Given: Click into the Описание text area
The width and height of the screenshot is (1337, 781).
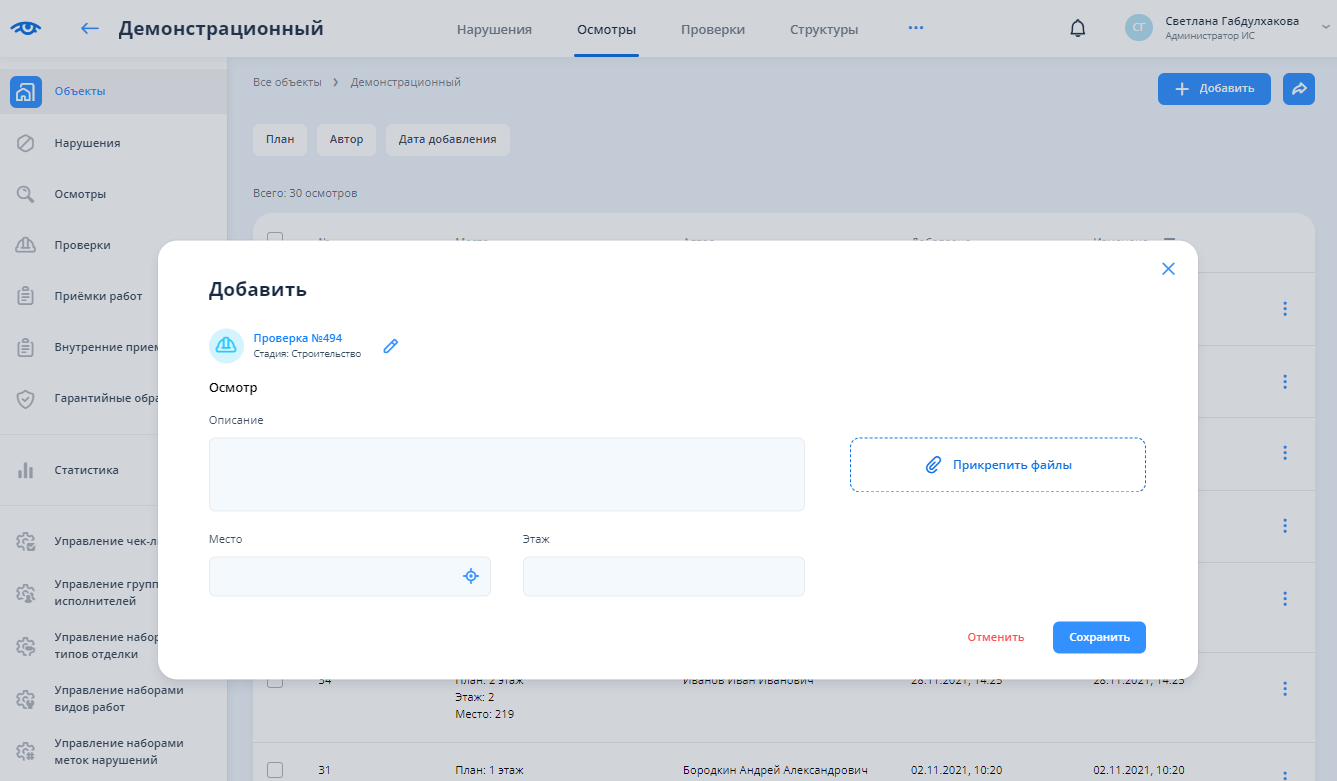Looking at the screenshot, I should point(506,474).
